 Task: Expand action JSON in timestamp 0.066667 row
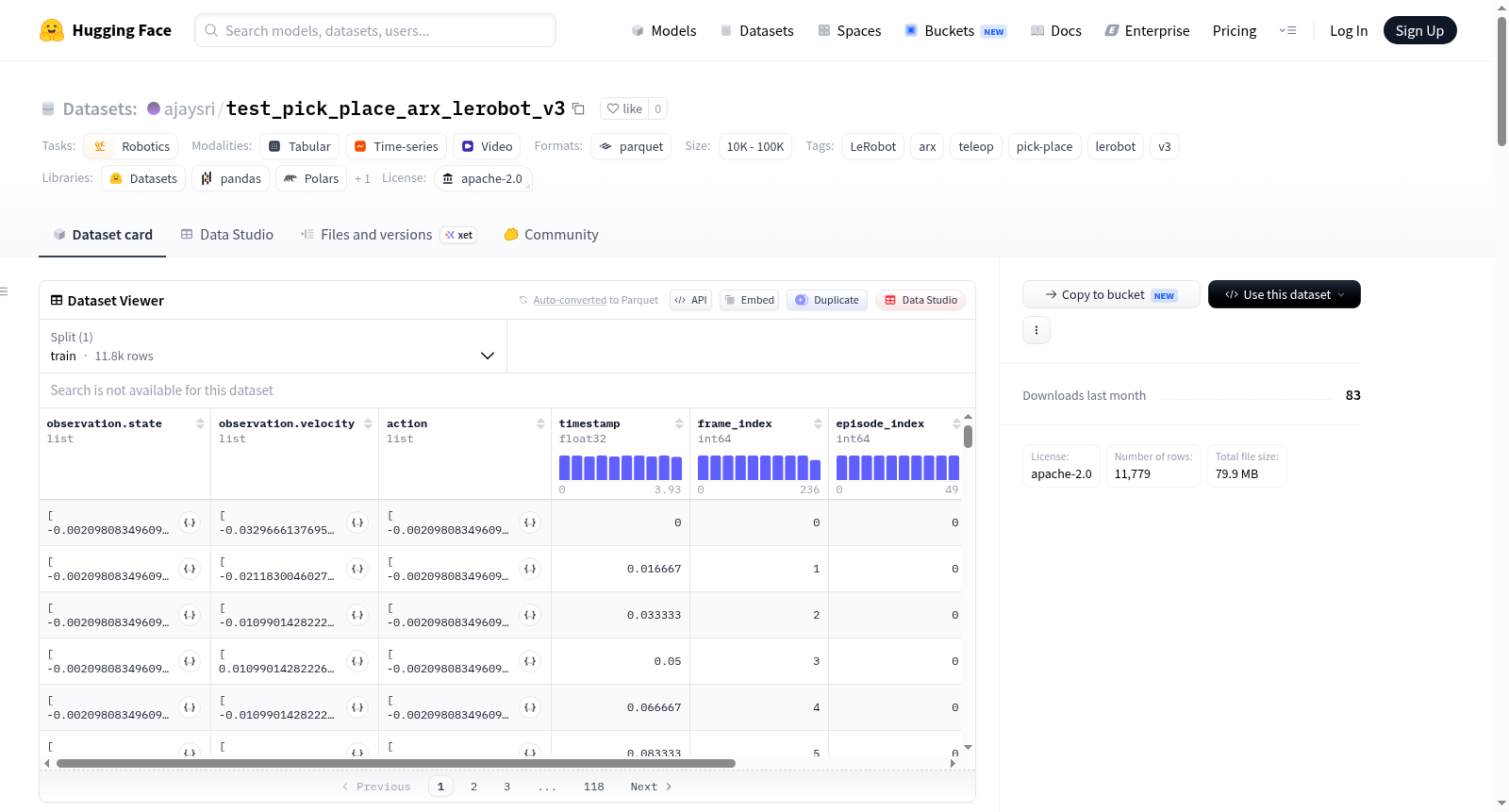[530, 707]
